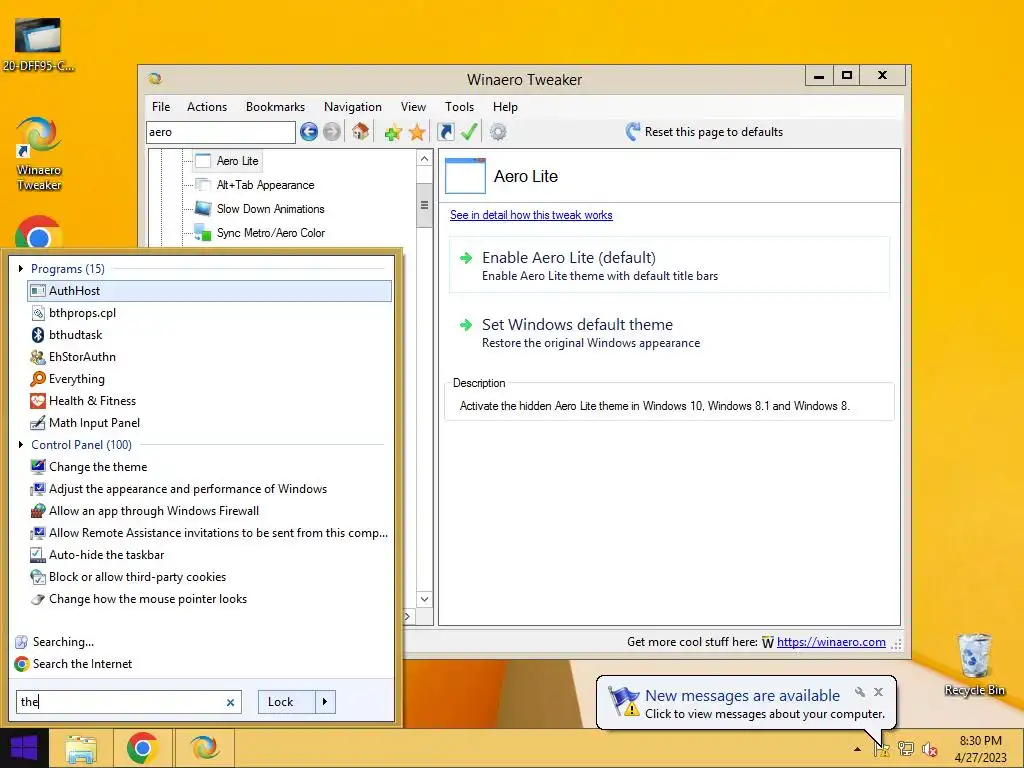Click the green checkmark toolbar icon
This screenshot has height=768, width=1024.
(x=469, y=132)
